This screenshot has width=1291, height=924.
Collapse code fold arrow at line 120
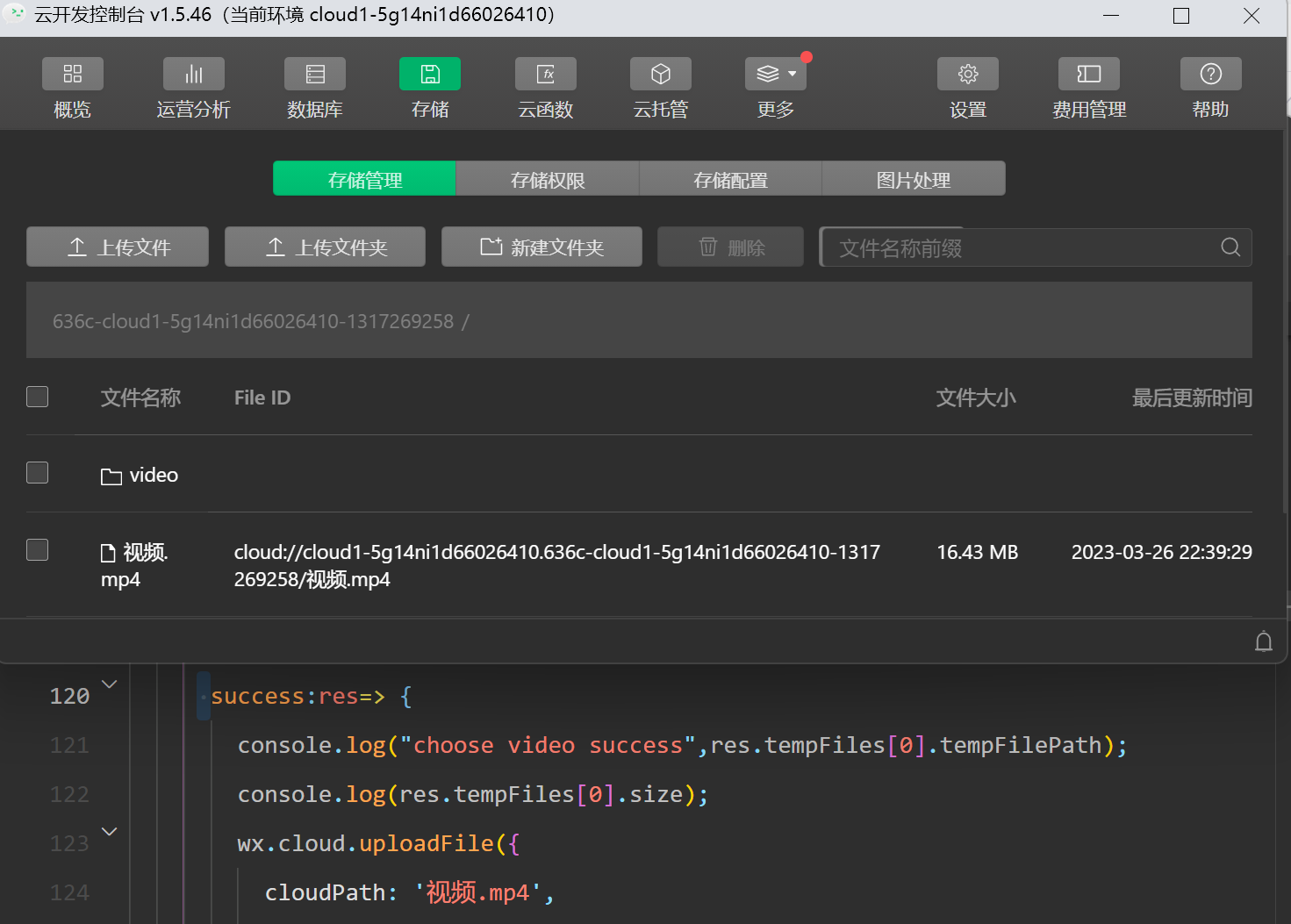click(110, 684)
